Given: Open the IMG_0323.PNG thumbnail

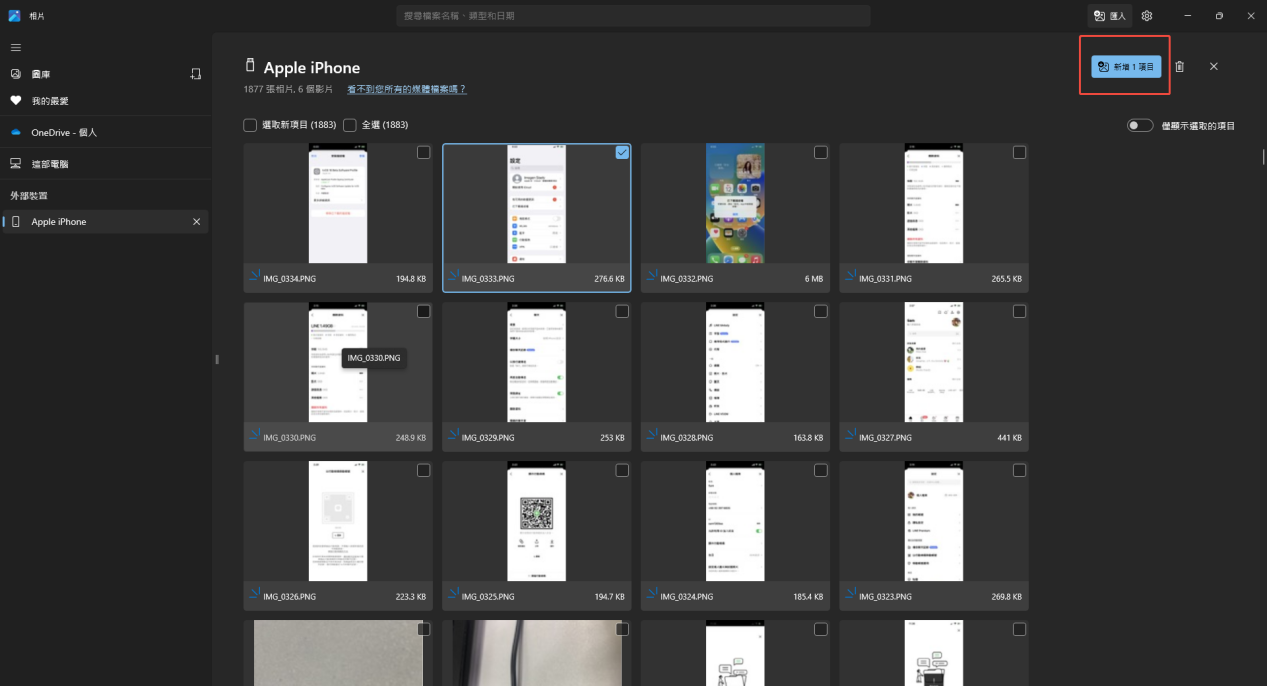Looking at the screenshot, I should coord(934,521).
